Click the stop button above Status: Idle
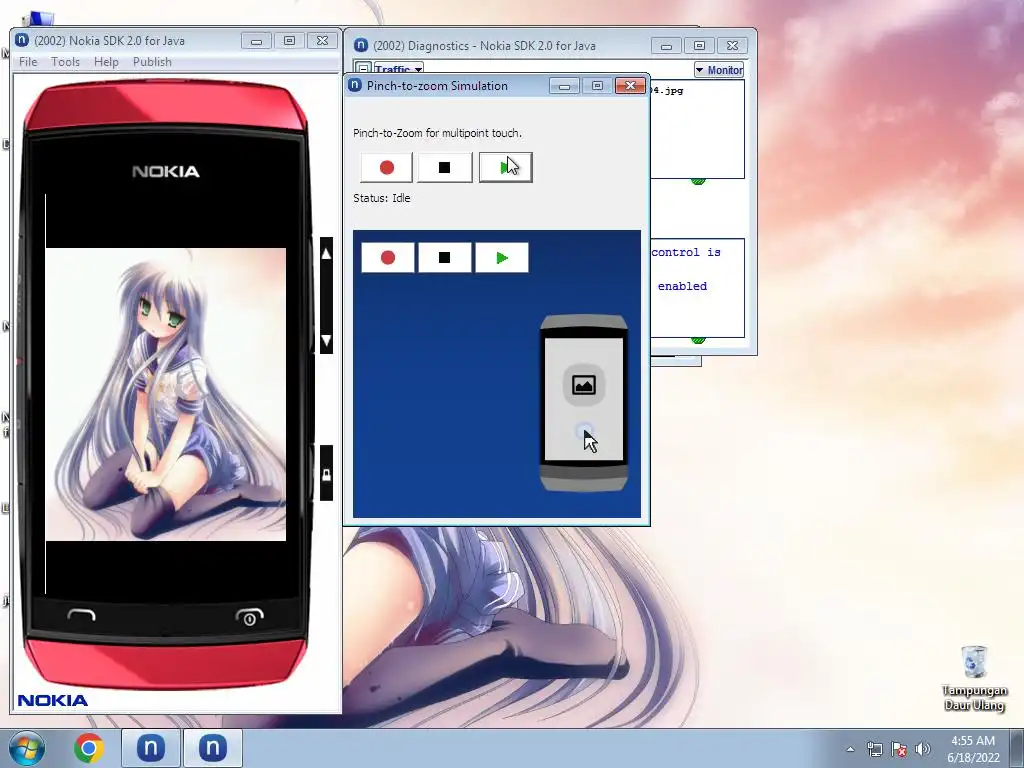1024x768 pixels. [445, 167]
